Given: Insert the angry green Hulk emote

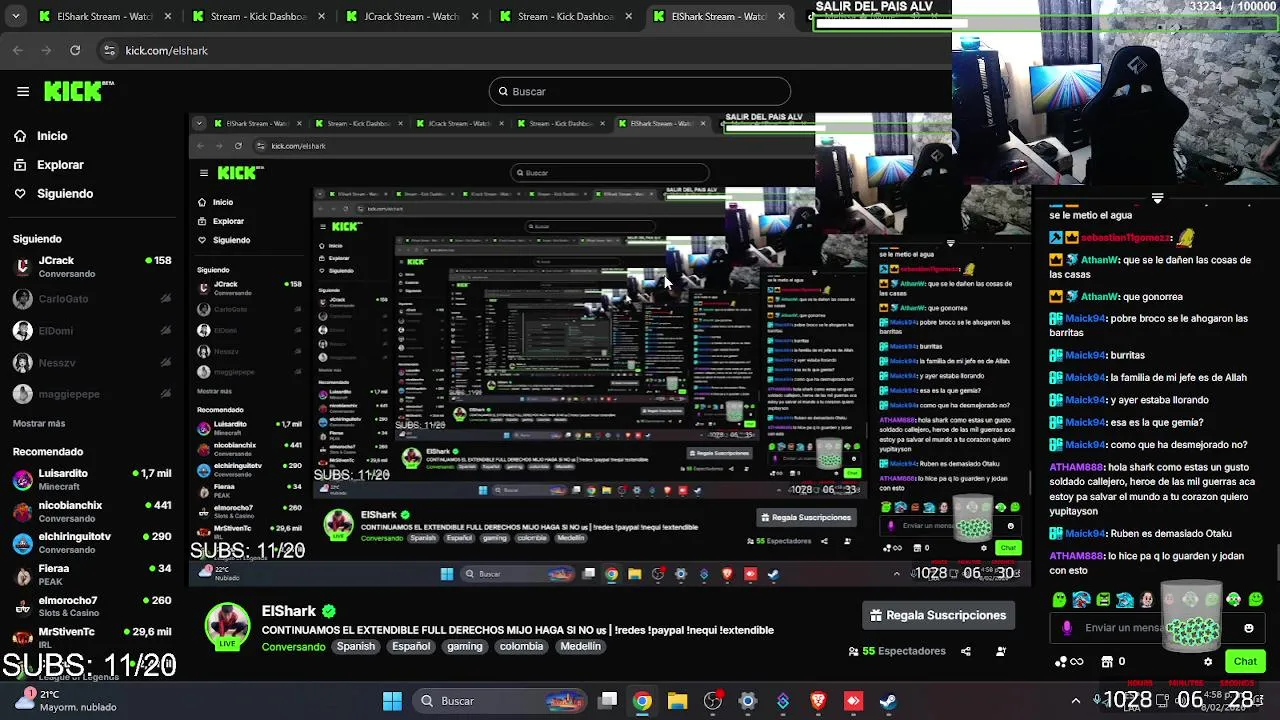Looking at the screenshot, I should (1103, 600).
